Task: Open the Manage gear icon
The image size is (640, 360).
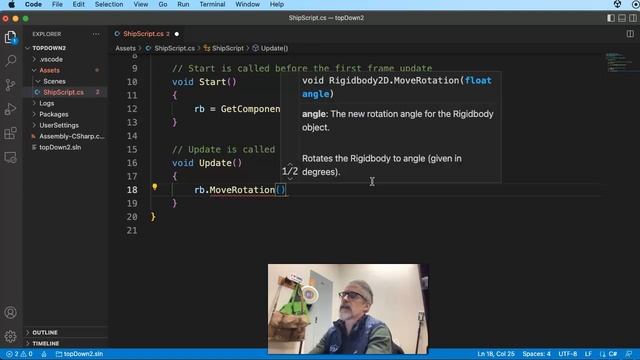Action: pos(11,336)
